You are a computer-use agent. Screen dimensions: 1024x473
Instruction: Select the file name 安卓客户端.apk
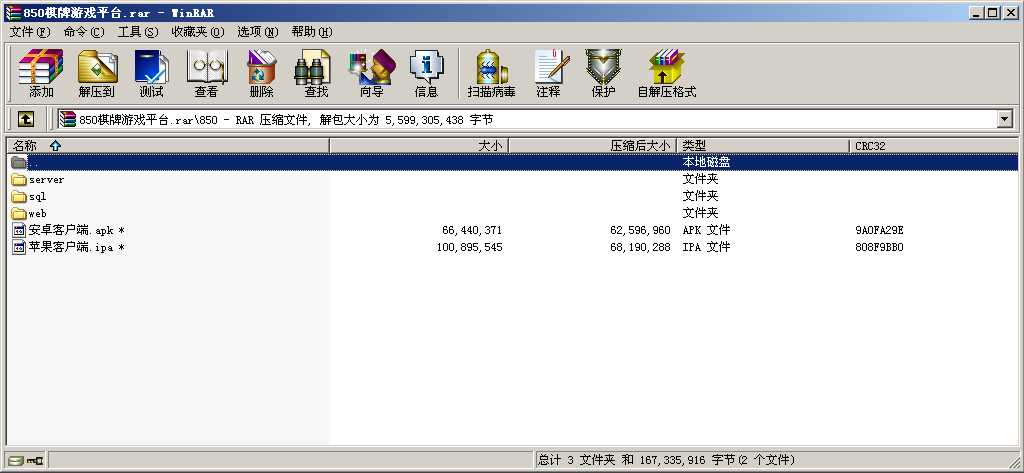[76, 230]
